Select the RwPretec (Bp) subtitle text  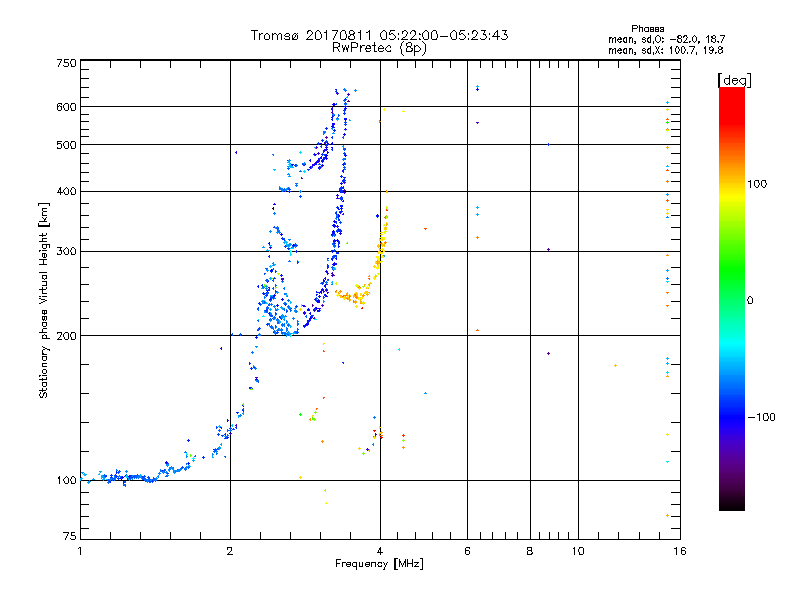[x=379, y=47]
